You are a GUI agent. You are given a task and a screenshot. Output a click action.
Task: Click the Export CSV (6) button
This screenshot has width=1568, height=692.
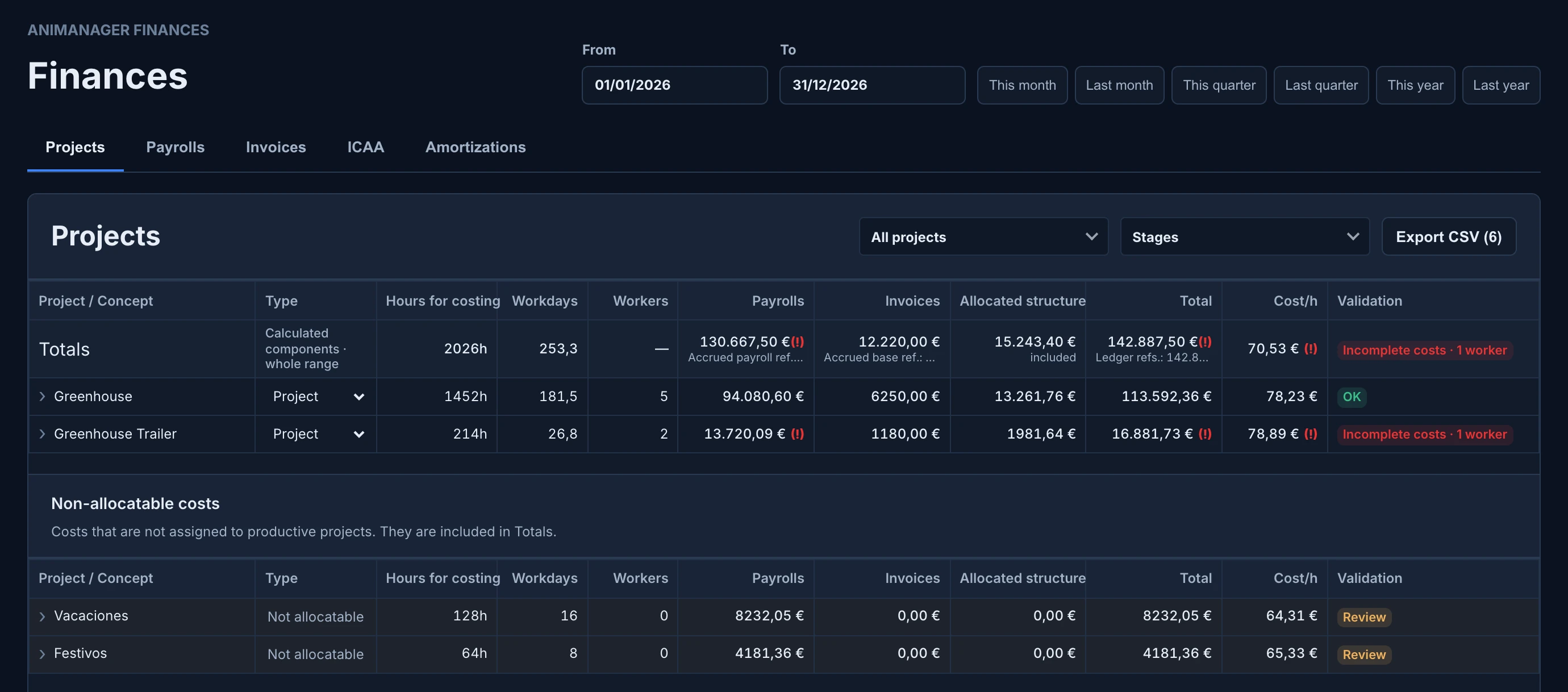(1448, 237)
